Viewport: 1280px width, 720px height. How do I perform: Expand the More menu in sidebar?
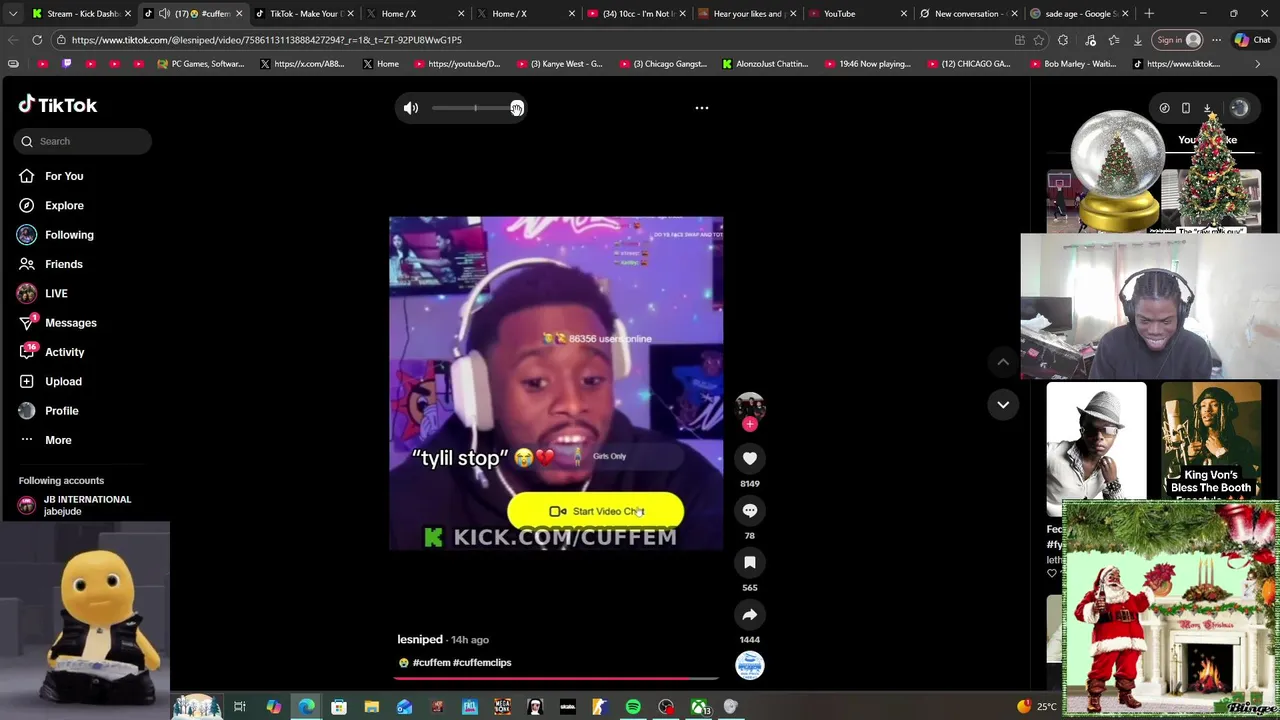(58, 440)
